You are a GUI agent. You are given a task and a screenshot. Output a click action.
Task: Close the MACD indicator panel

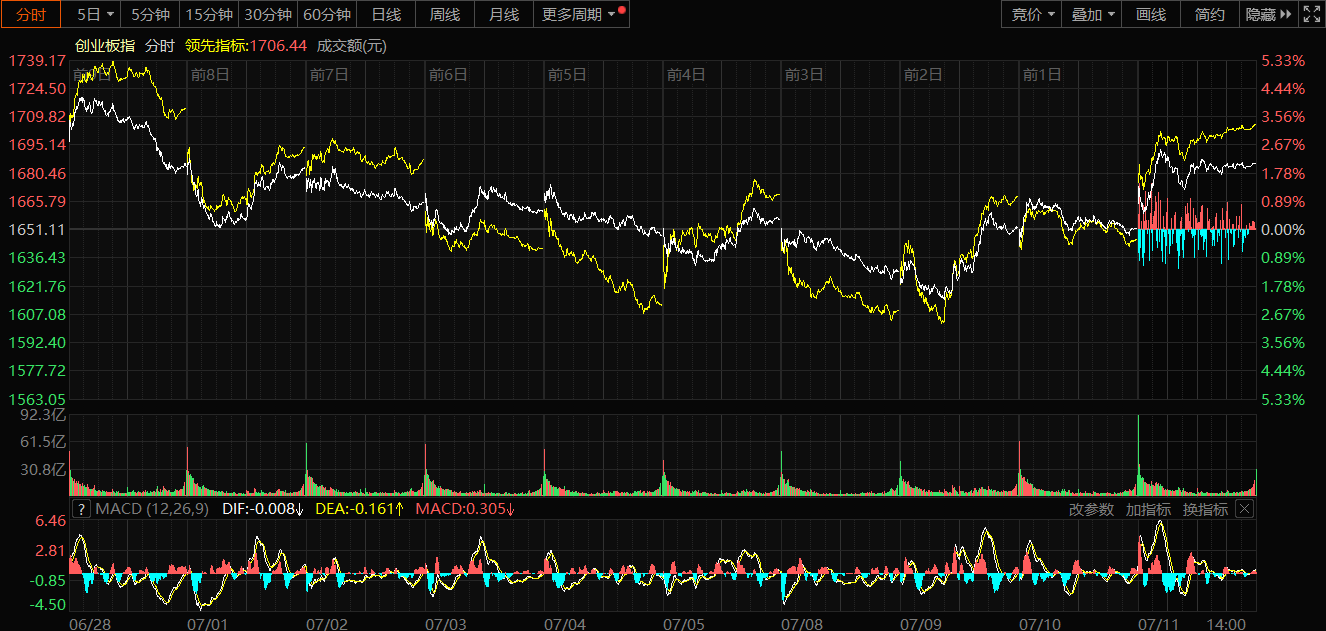(x=1244, y=509)
